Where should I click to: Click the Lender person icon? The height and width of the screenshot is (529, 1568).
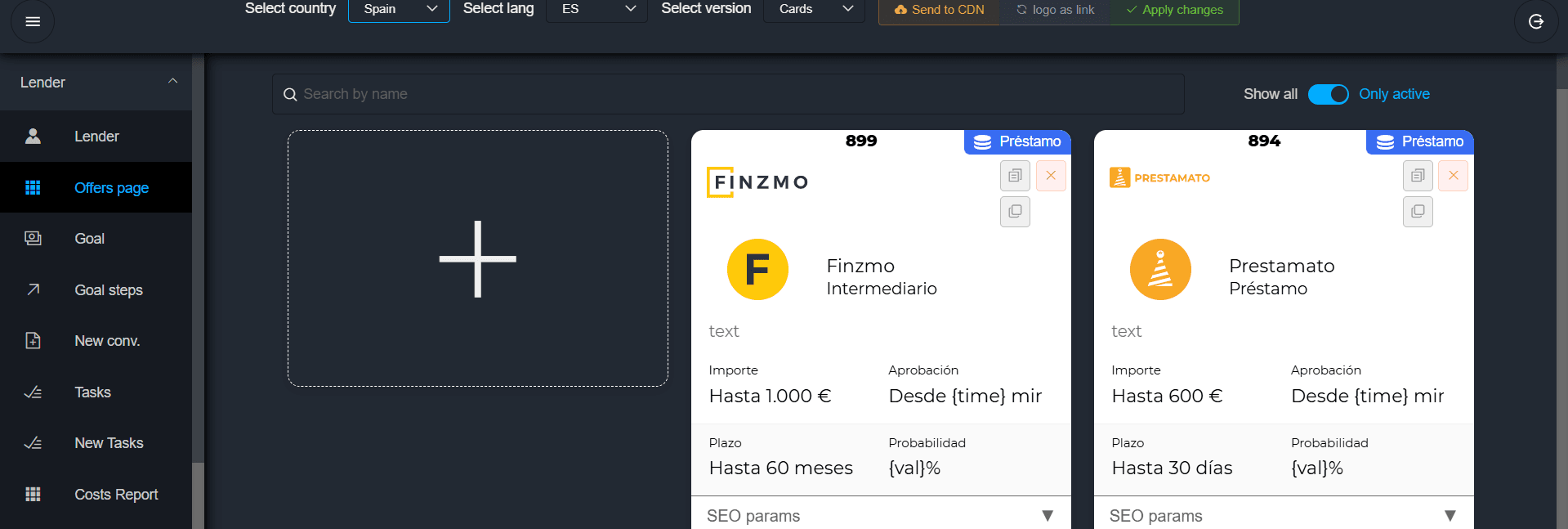pyautogui.click(x=33, y=137)
